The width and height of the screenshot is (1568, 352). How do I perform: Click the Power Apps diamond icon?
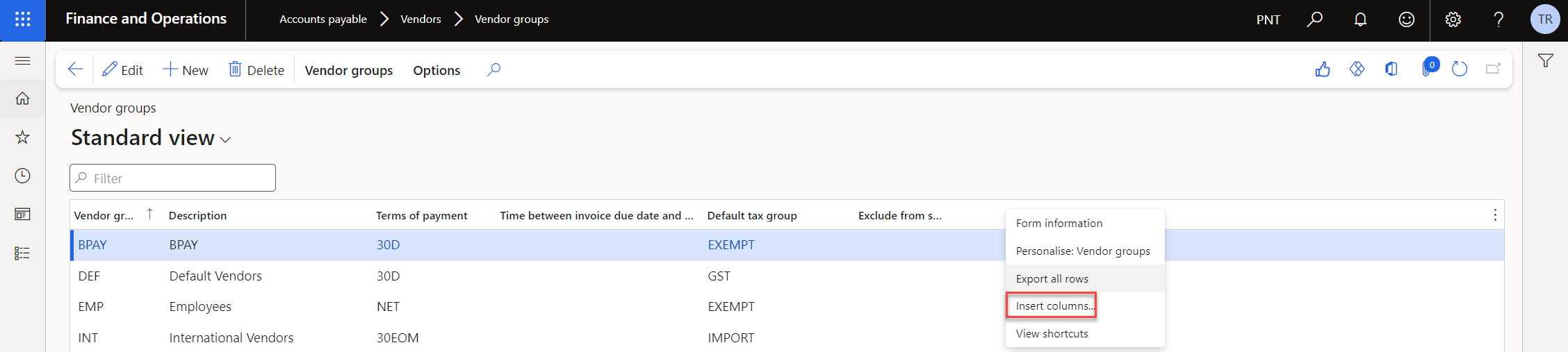tap(1357, 69)
